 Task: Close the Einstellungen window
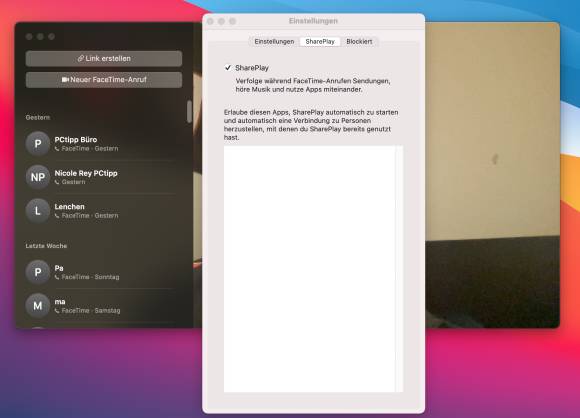point(210,21)
